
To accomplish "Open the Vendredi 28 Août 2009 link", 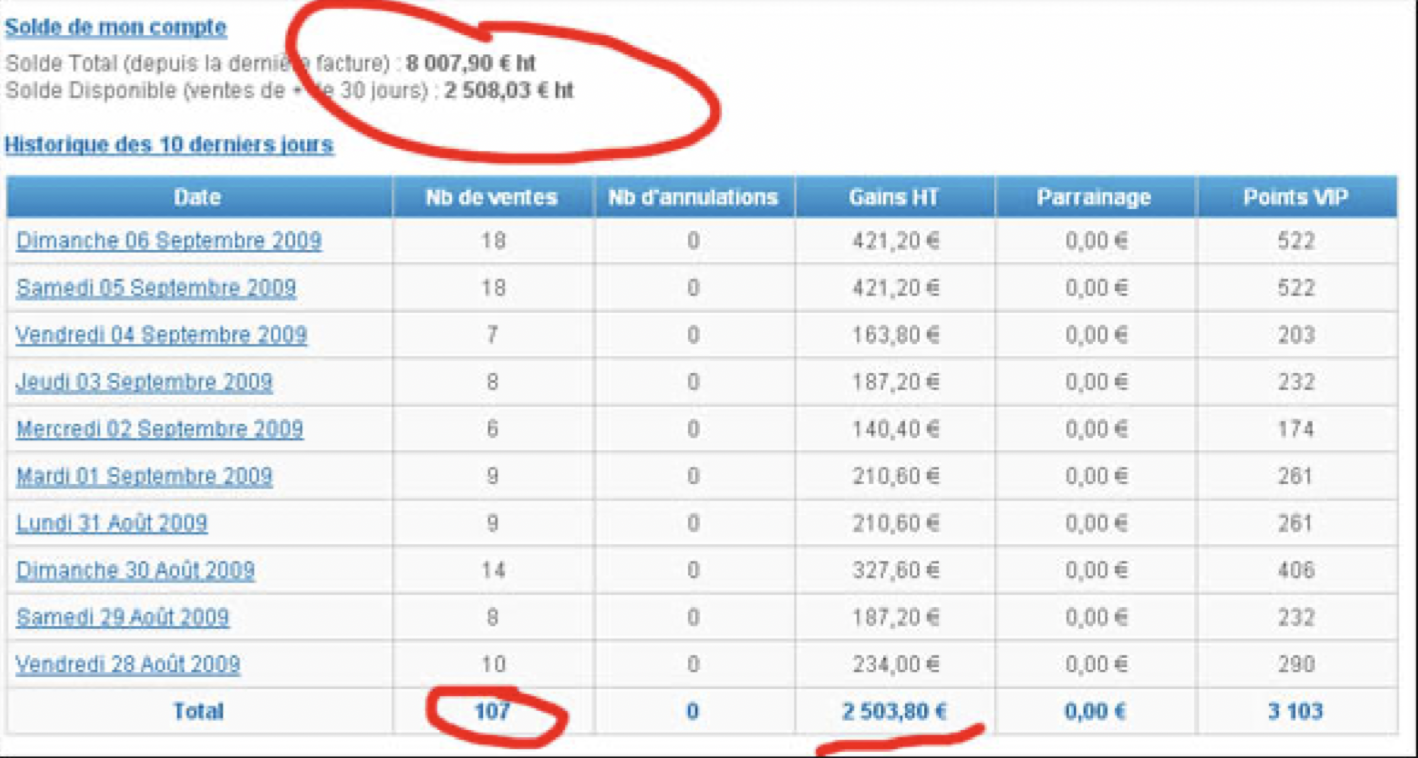I will (x=128, y=664).
